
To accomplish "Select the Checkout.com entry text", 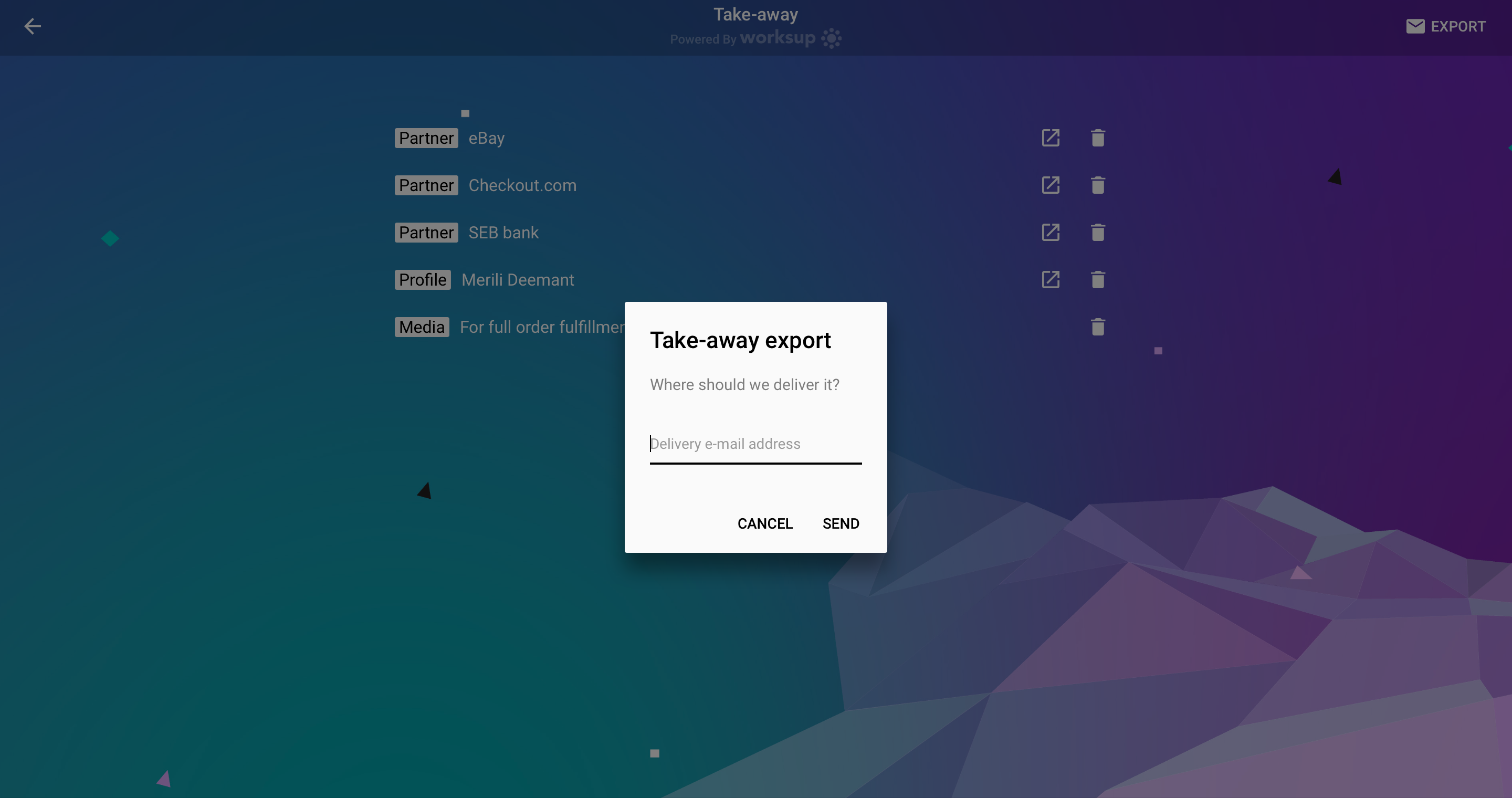I will [x=522, y=185].
